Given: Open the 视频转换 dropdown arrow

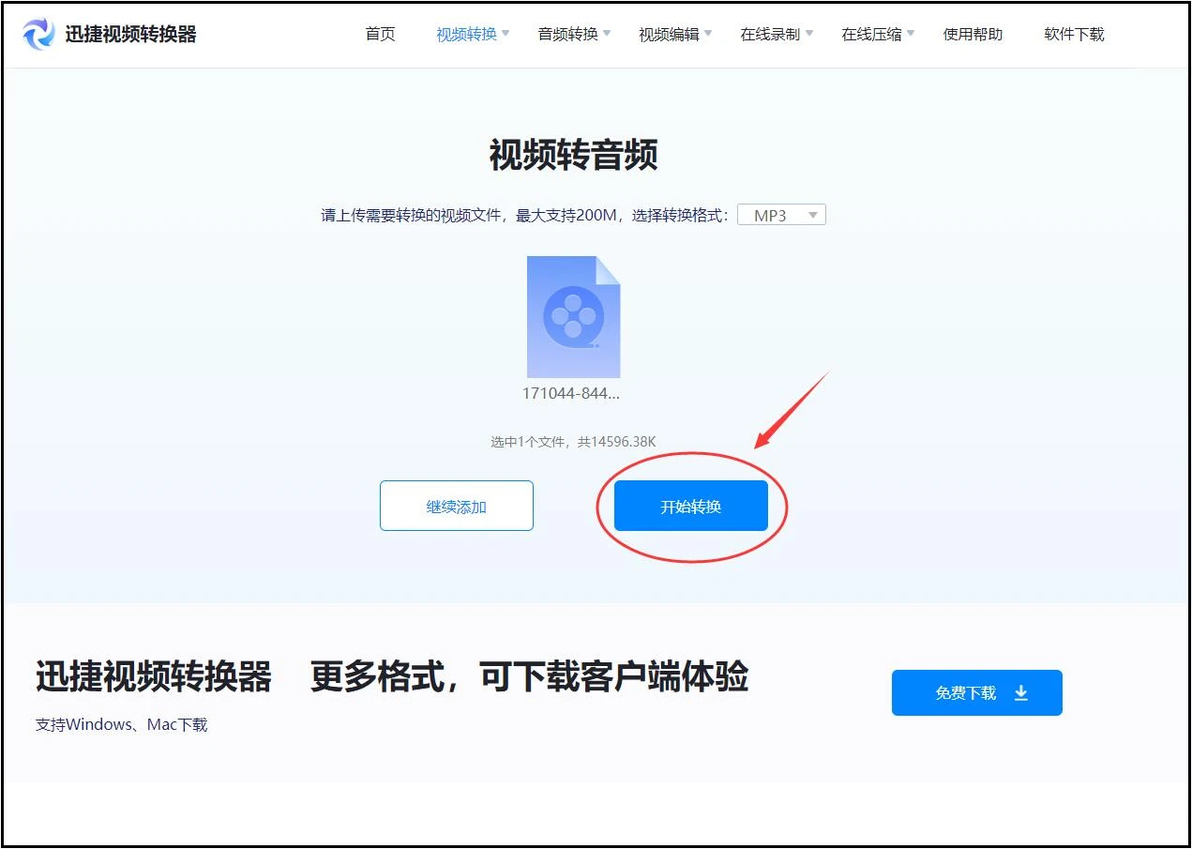Looking at the screenshot, I should pyautogui.click(x=508, y=33).
